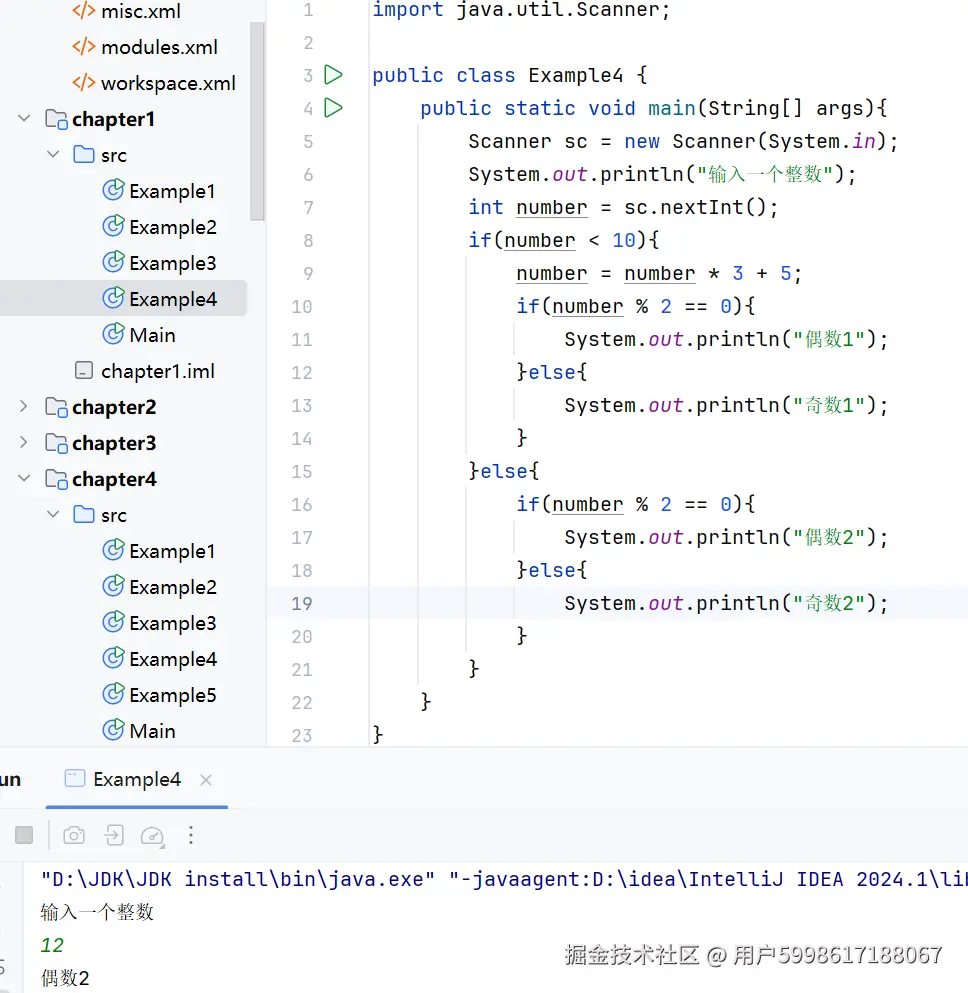The image size is (968, 993).
Task: Select Example1 under chapter1 src
Action: [159, 191]
